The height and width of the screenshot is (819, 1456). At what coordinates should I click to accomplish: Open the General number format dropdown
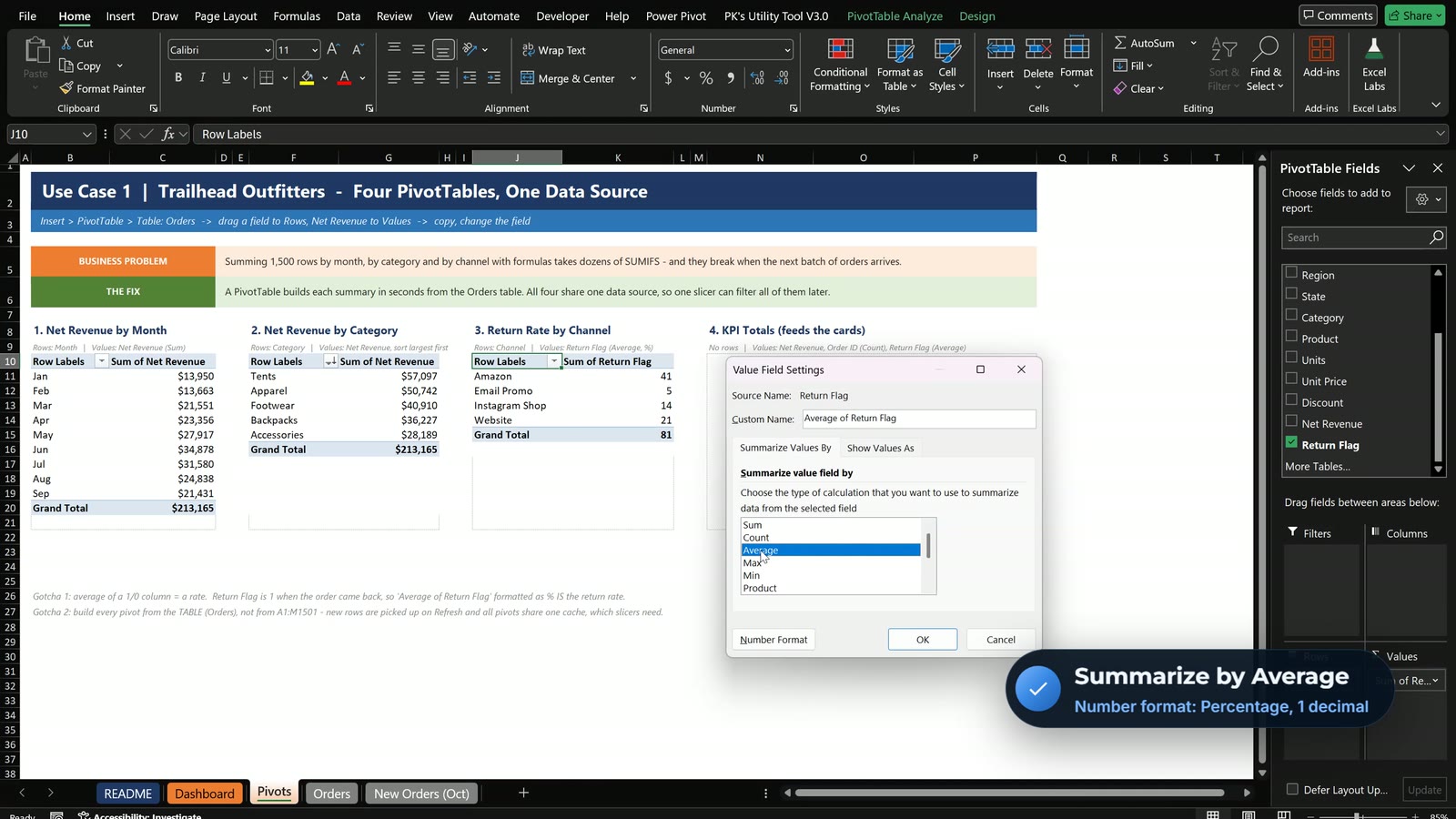[x=787, y=50]
